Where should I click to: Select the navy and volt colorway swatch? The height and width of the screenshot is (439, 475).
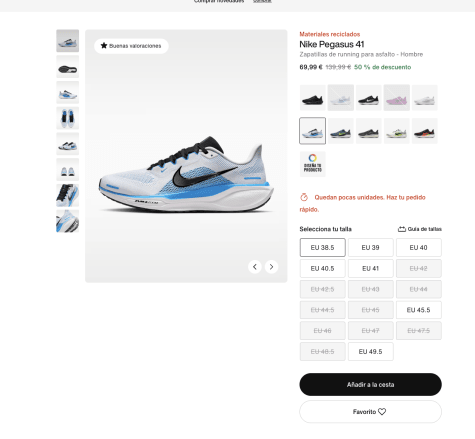tap(340, 131)
